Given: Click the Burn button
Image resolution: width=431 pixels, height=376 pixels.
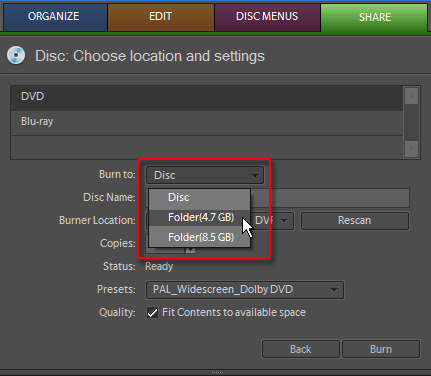Looking at the screenshot, I should tap(381, 349).
